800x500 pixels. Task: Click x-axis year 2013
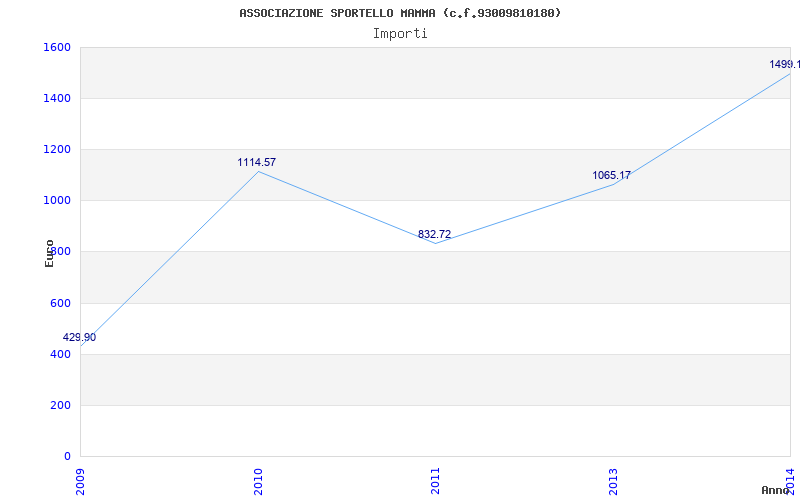pos(613,481)
